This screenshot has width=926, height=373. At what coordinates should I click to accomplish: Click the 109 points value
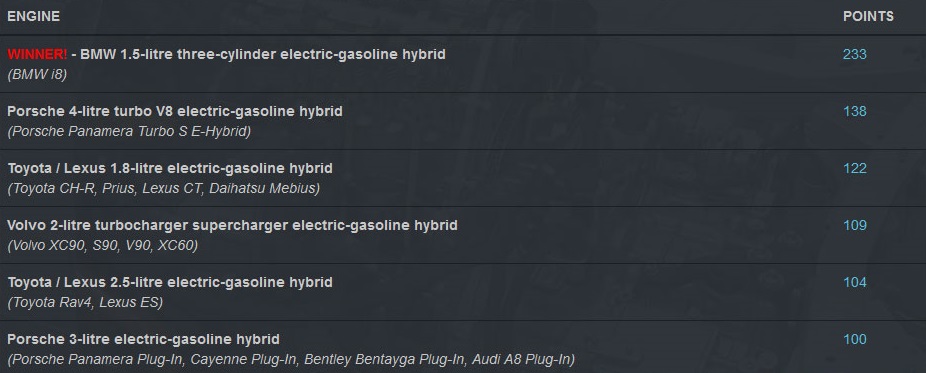click(x=855, y=225)
